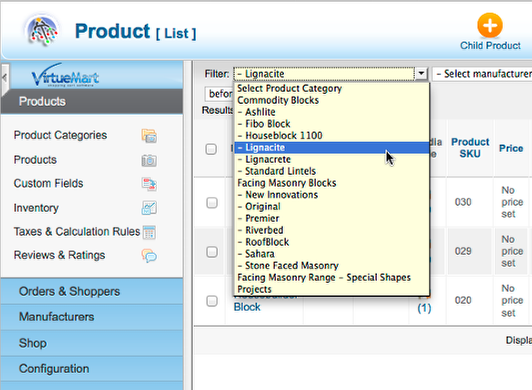Viewport: 532px width, 390px height.
Task: Click the Inventory chart icon
Action: (149, 208)
